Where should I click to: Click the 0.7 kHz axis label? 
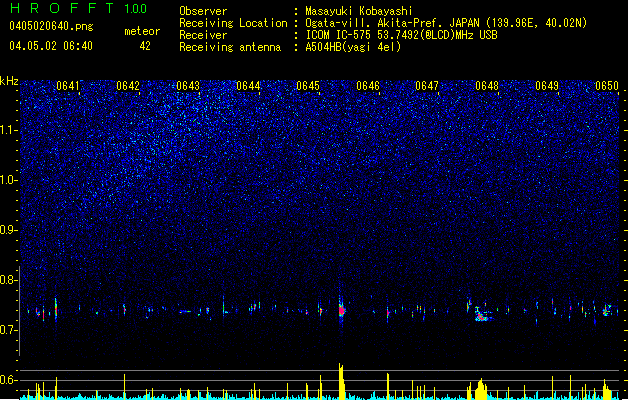[8, 330]
